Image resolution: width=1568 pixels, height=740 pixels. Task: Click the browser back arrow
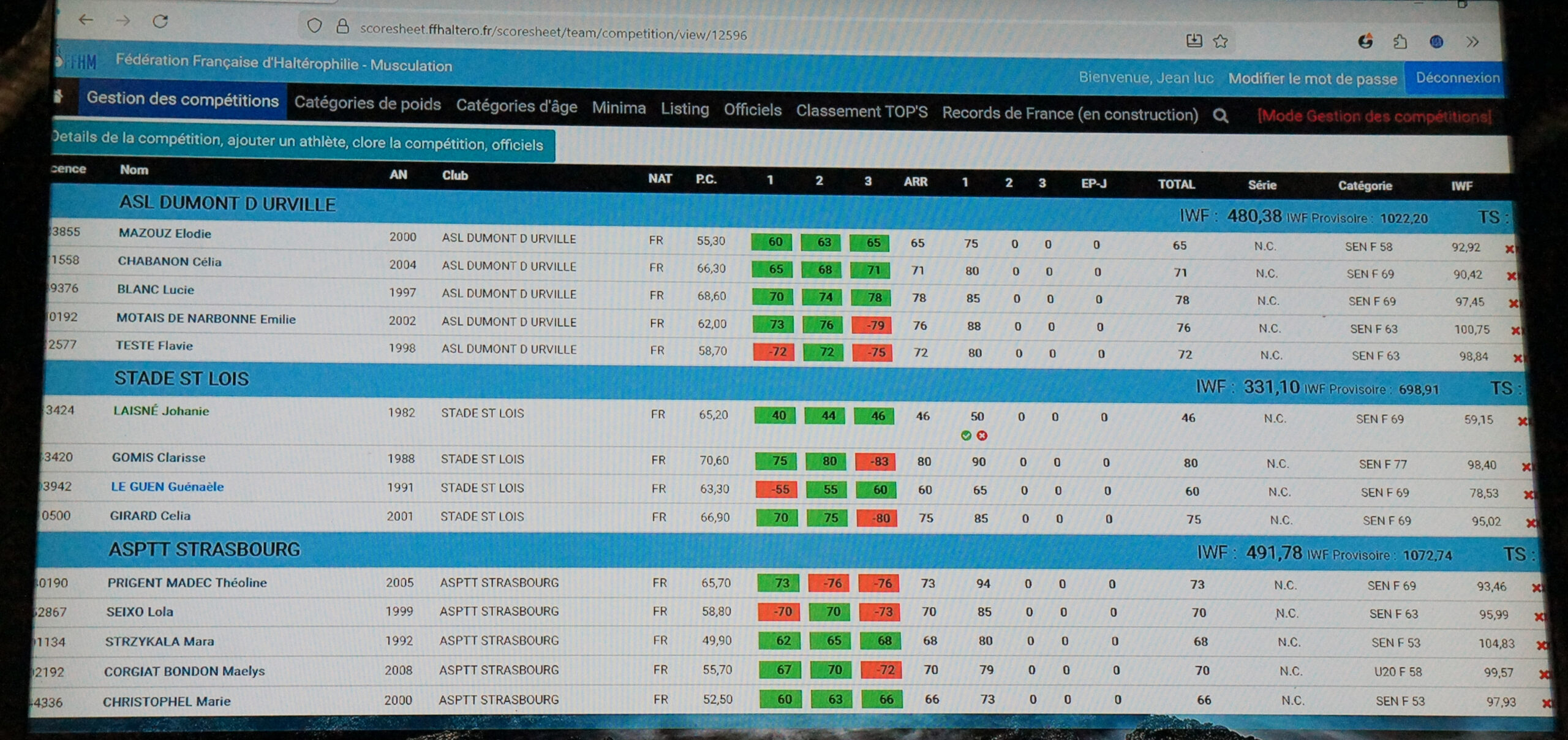tap(86, 20)
